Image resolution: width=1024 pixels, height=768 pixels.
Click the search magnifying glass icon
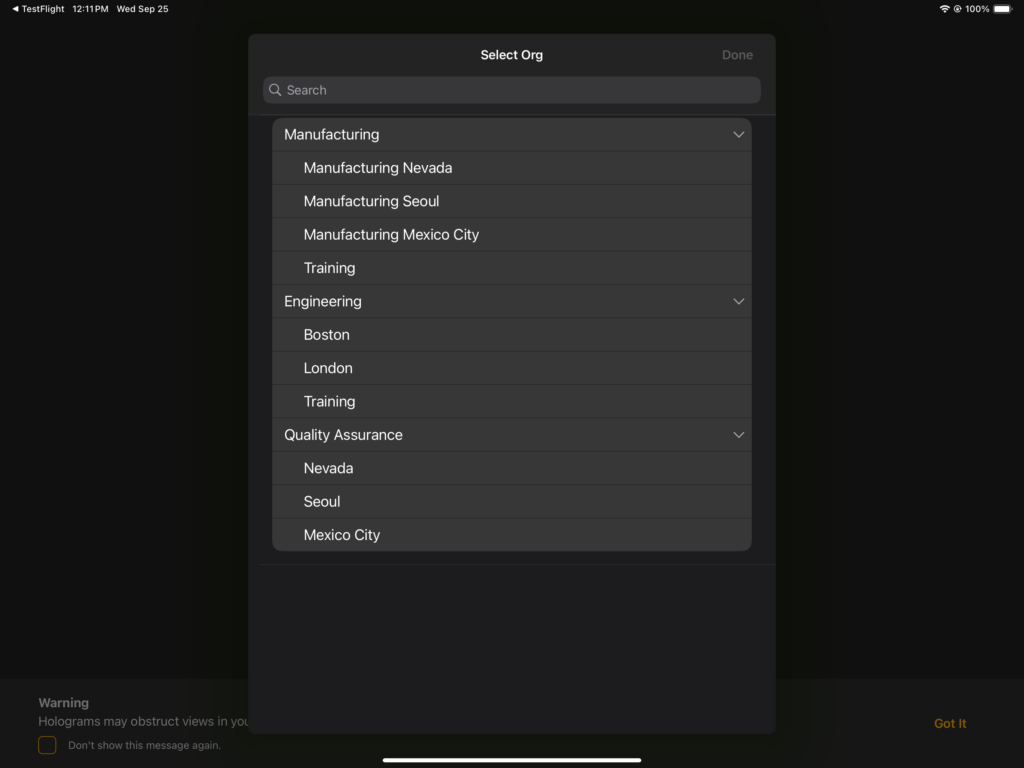coord(275,90)
